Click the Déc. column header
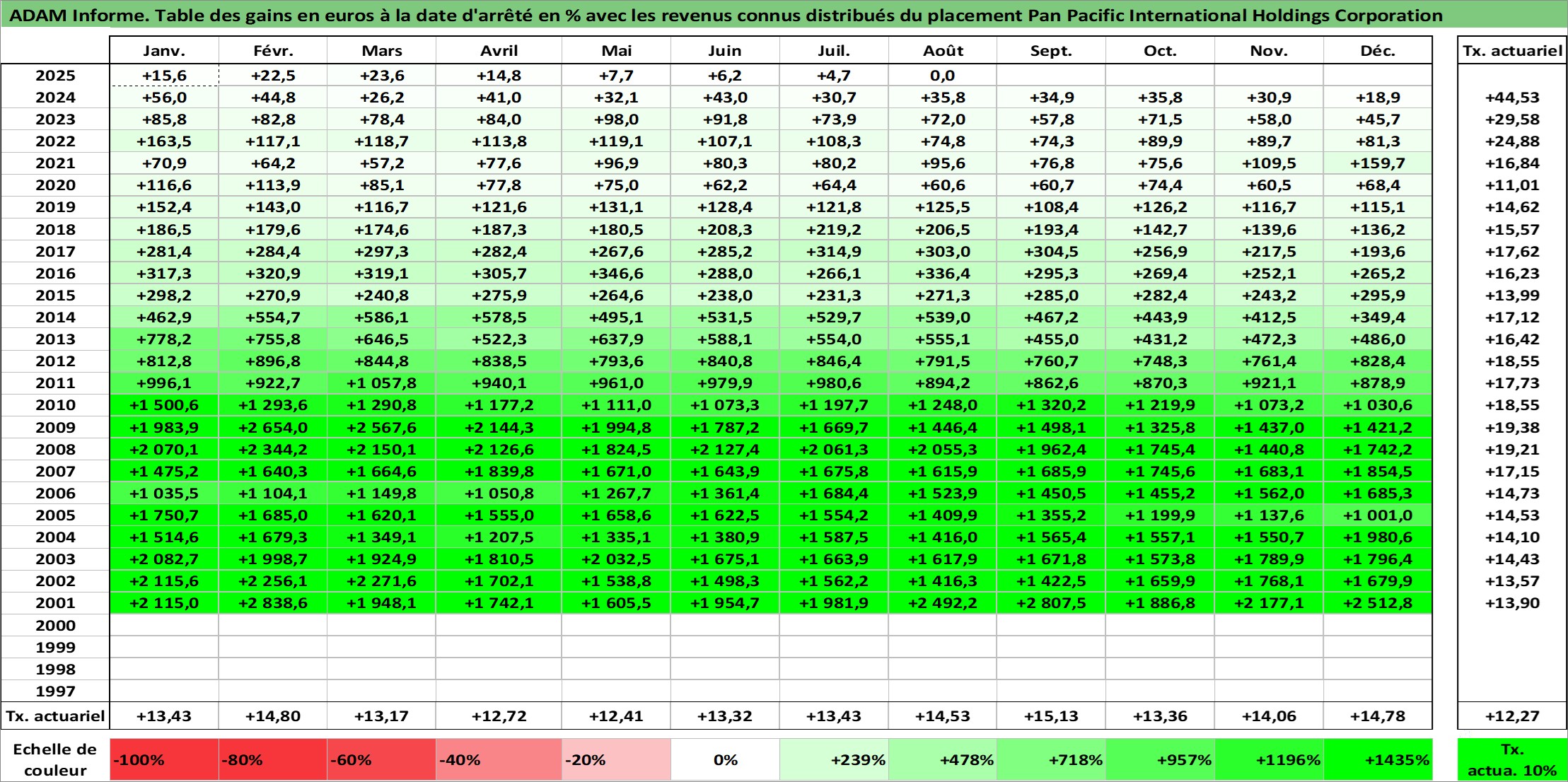 1378,50
